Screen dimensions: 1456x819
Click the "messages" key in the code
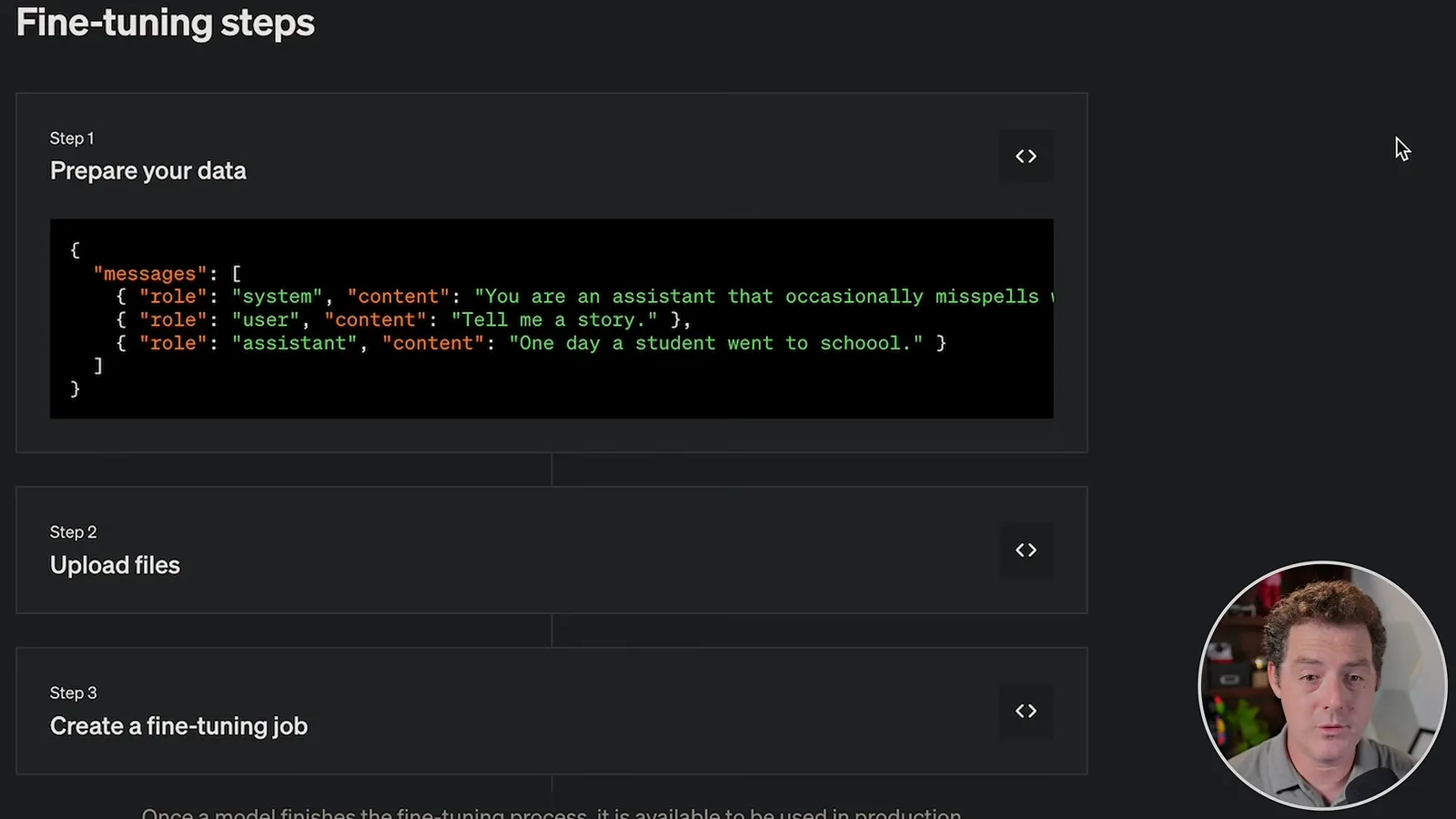[x=150, y=273]
